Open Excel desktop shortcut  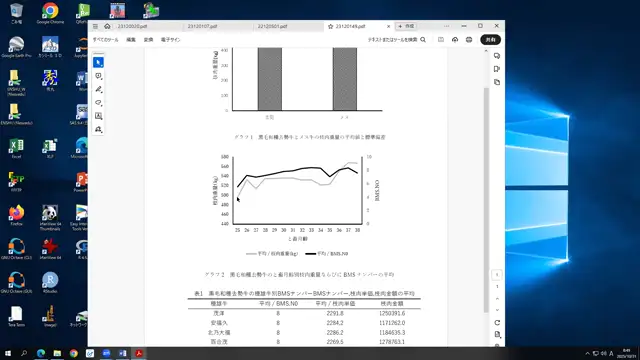(16, 148)
